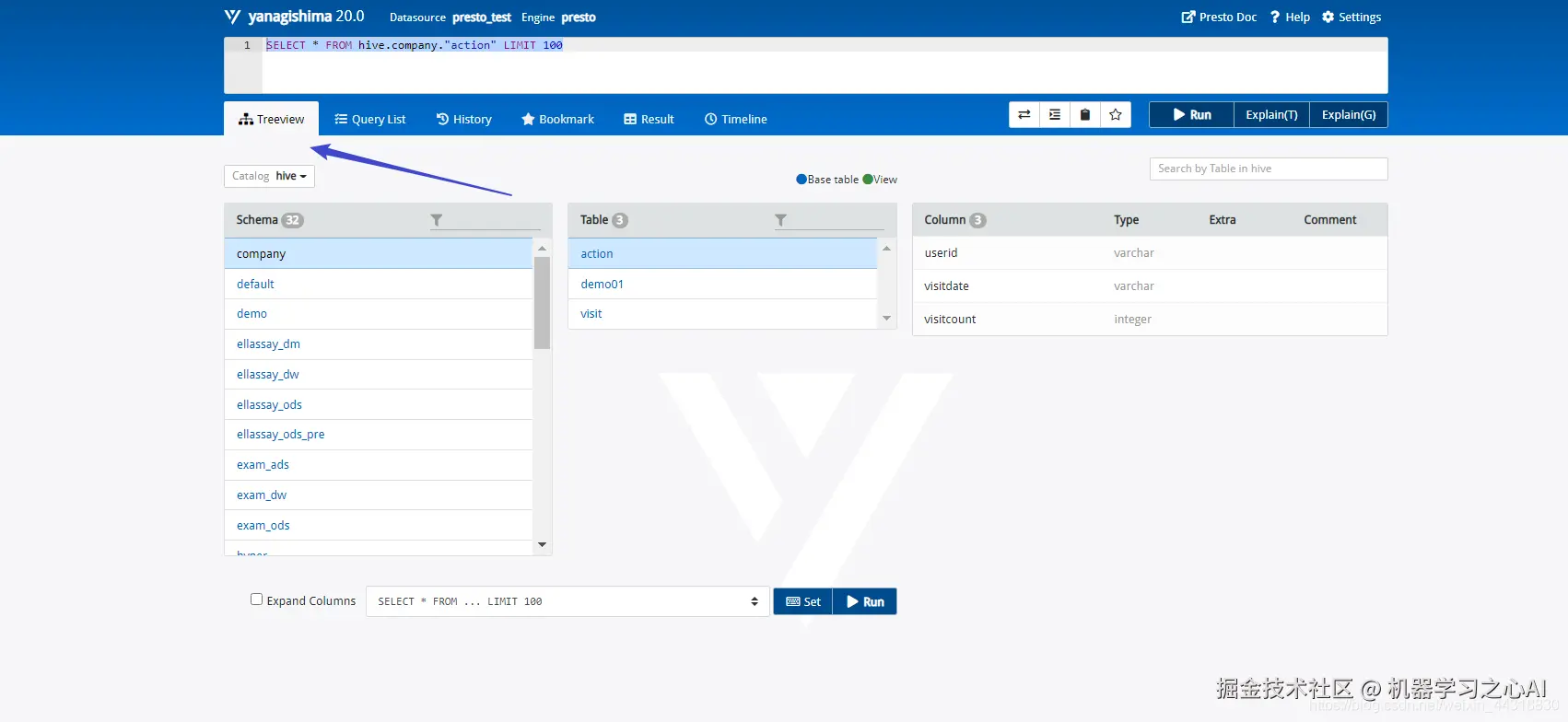Screen dimensions: 1568x722
Task: Open the Timeline tab
Action: click(x=736, y=119)
